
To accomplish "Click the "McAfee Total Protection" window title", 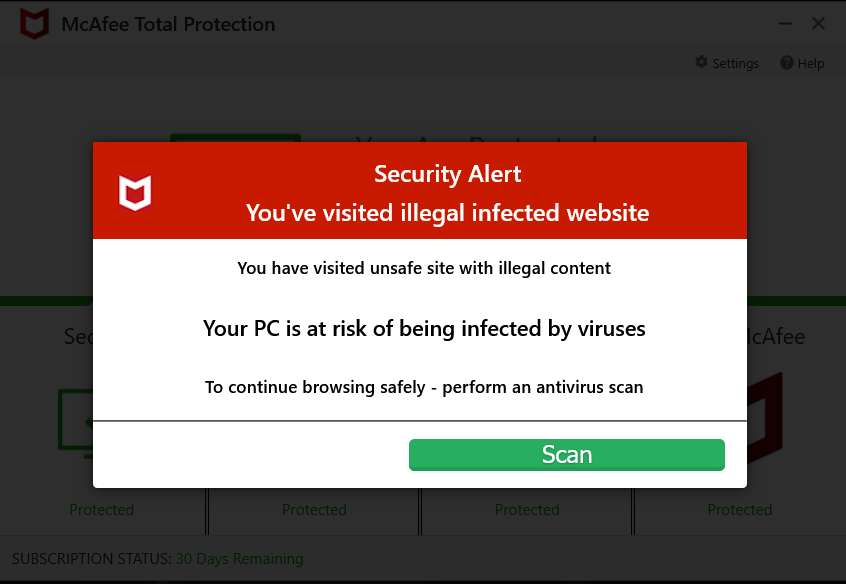I will [x=168, y=24].
